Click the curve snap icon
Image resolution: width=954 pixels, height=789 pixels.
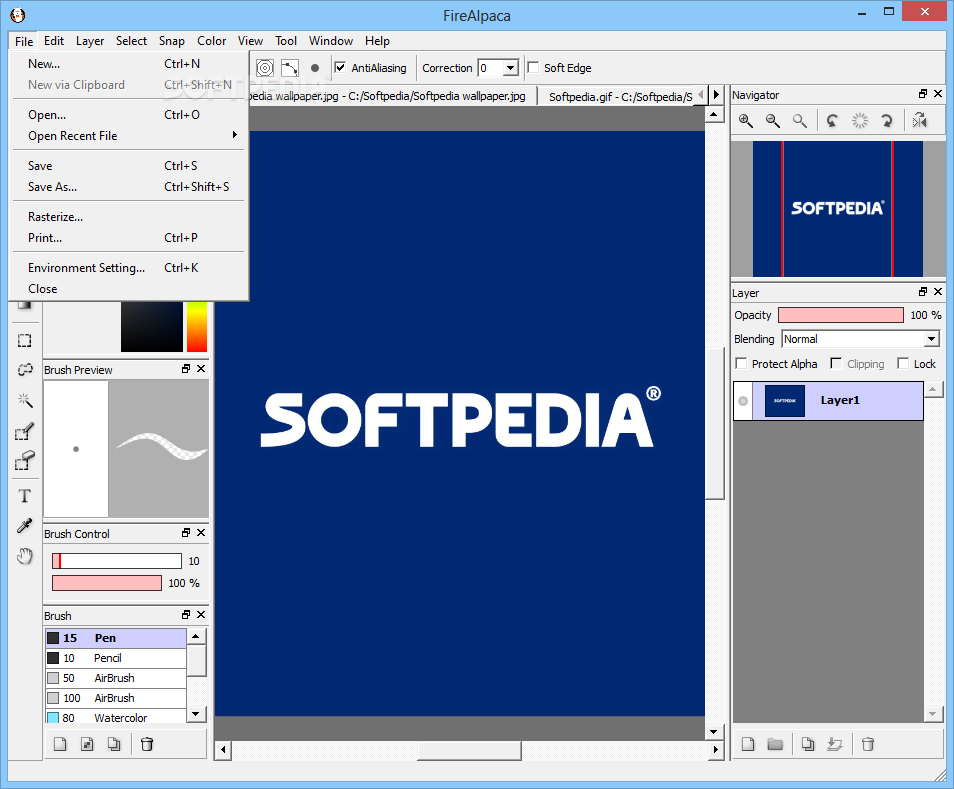coord(290,68)
